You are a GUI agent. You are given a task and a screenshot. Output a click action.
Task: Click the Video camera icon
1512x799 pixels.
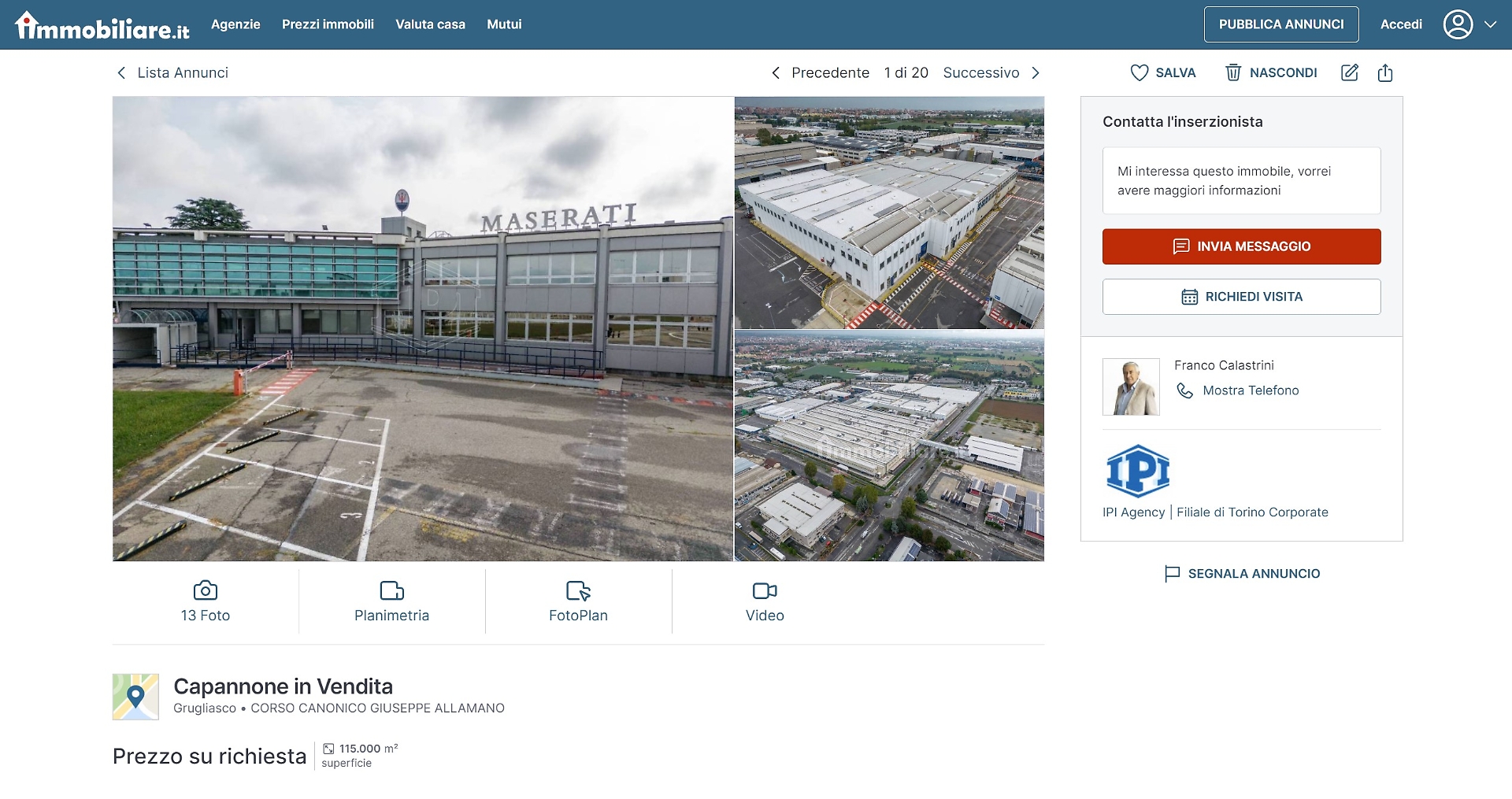click(765, 590)
